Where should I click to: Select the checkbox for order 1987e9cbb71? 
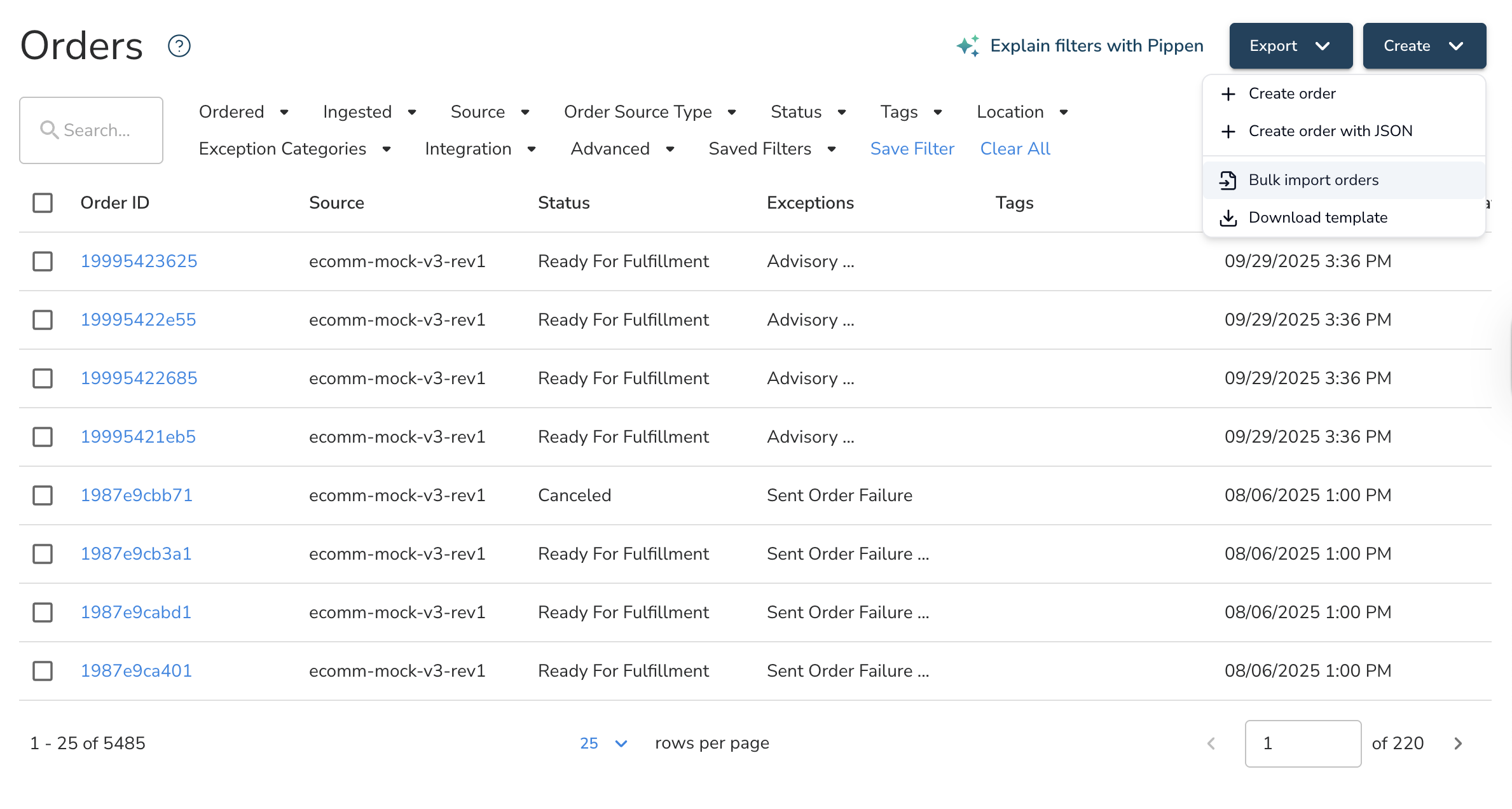(x=43, y=495)
